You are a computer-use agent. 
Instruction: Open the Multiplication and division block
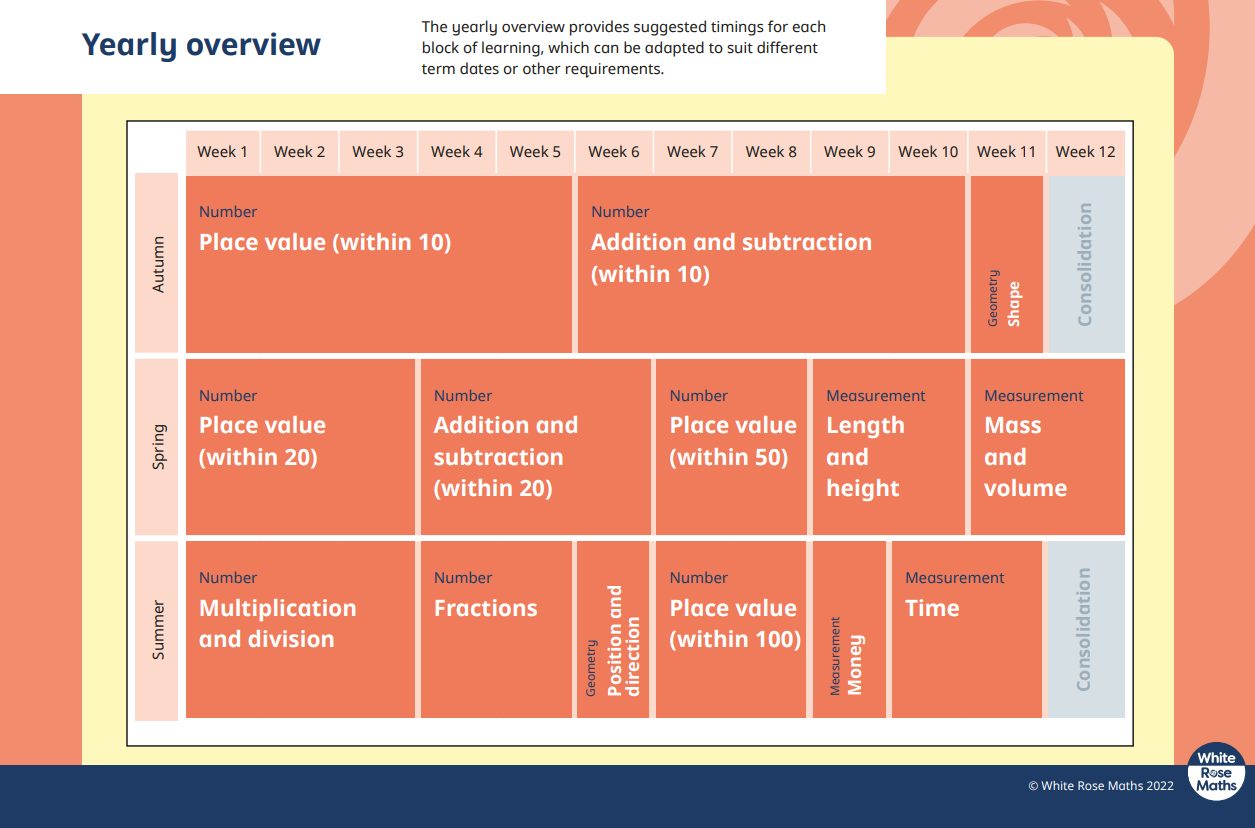pos(300,630)
